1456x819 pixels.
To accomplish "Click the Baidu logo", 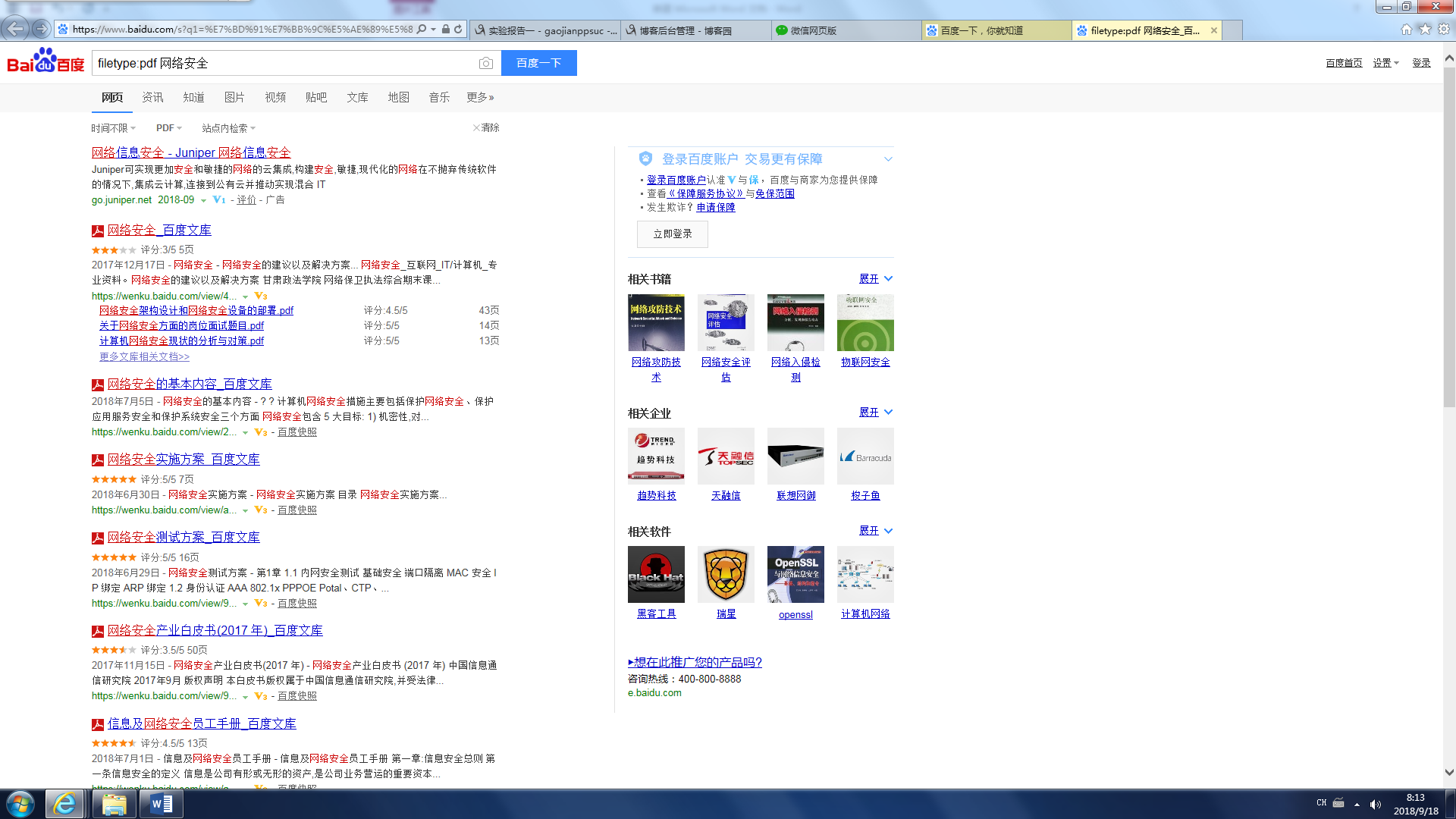I will [45, 62].
